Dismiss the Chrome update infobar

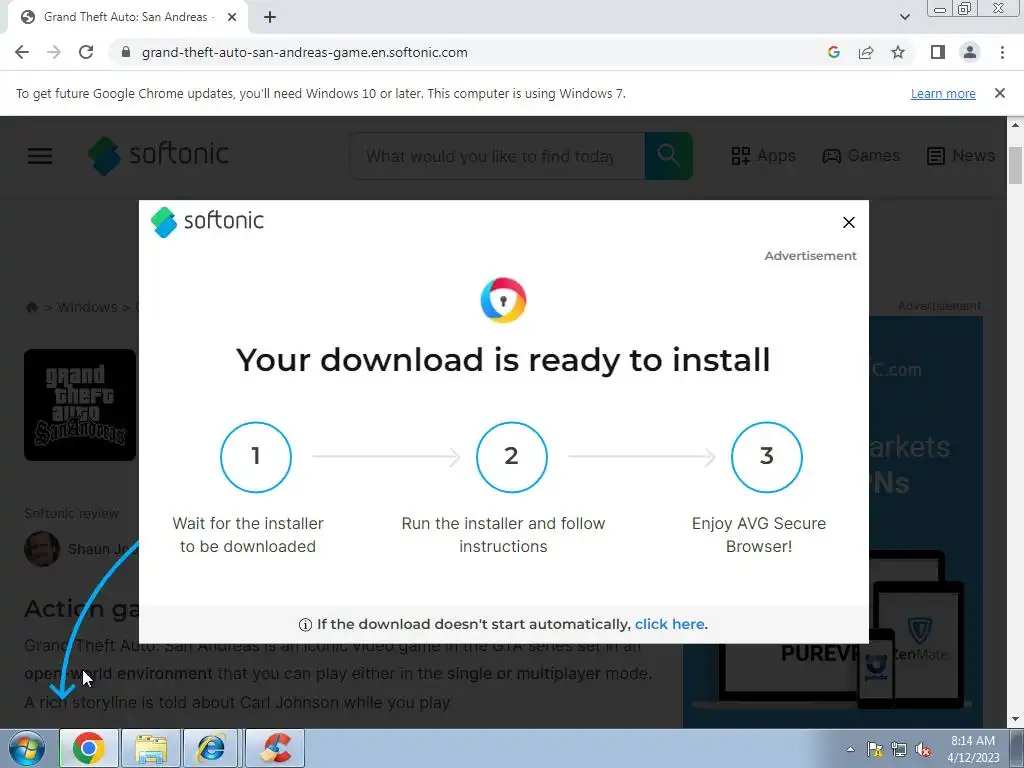click(999, 93)
